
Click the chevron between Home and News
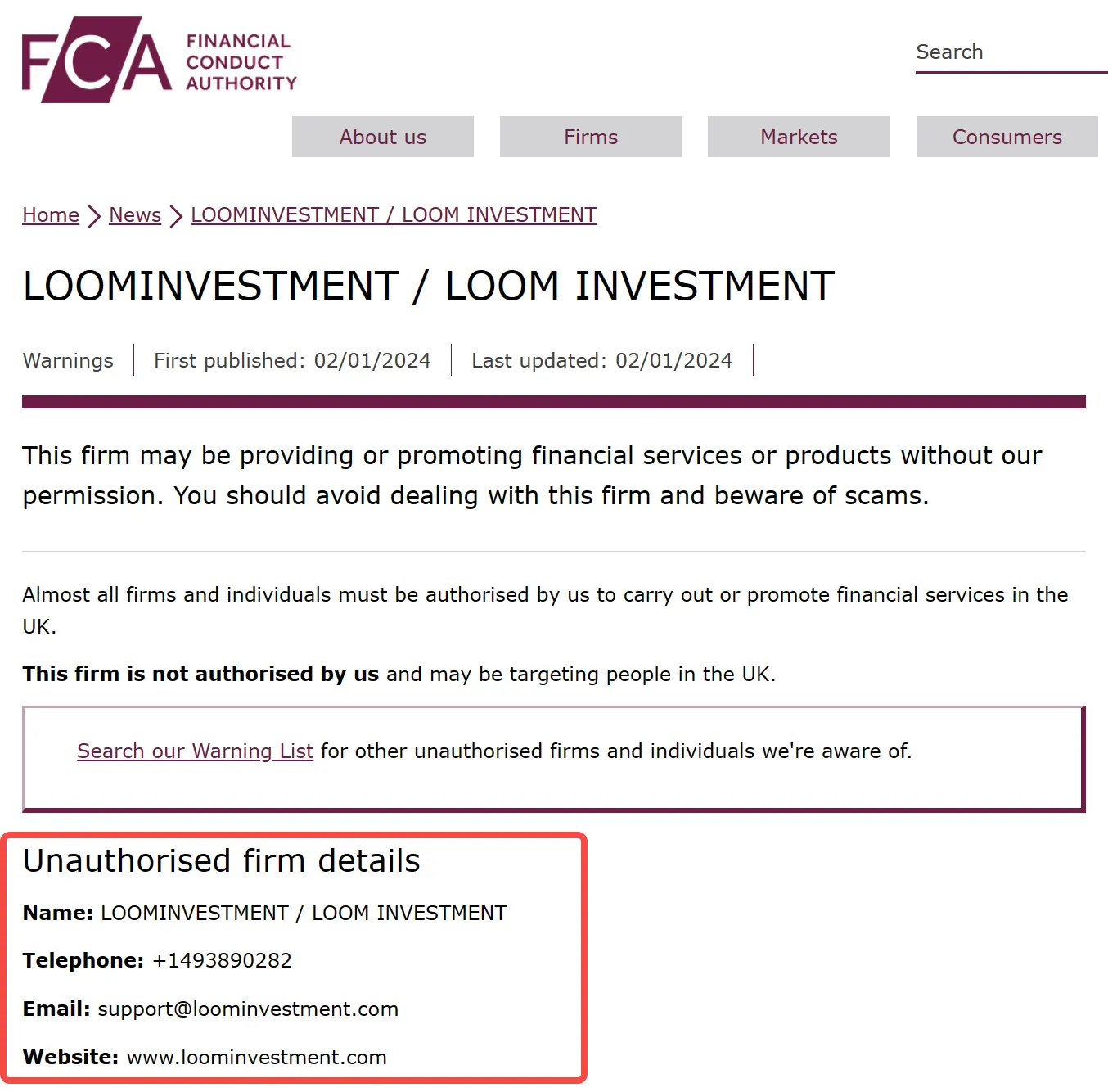(x=94, y=216)
